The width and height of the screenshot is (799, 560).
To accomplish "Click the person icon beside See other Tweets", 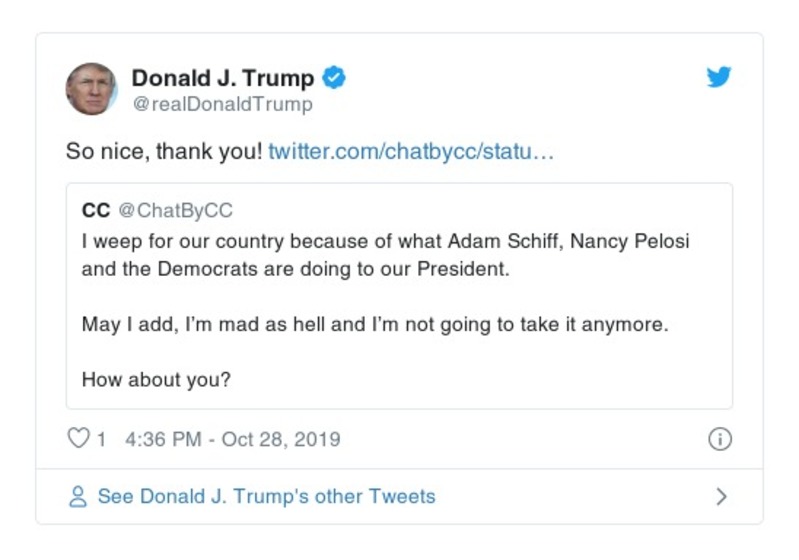I will click(77, 496).
